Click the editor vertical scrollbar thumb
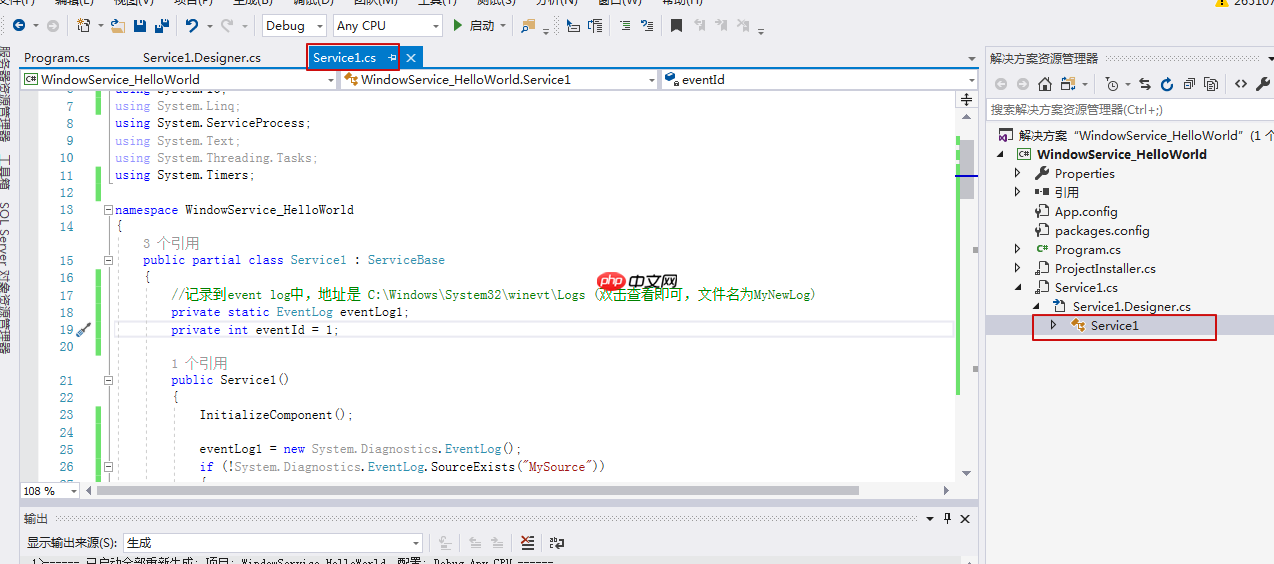 967,170
